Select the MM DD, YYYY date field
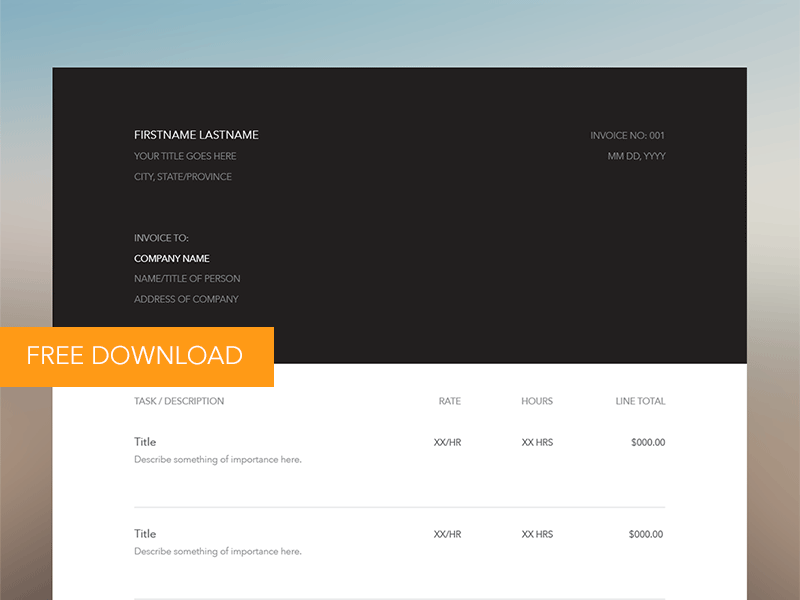Screen dimensions: 800x600 point(636,156)
